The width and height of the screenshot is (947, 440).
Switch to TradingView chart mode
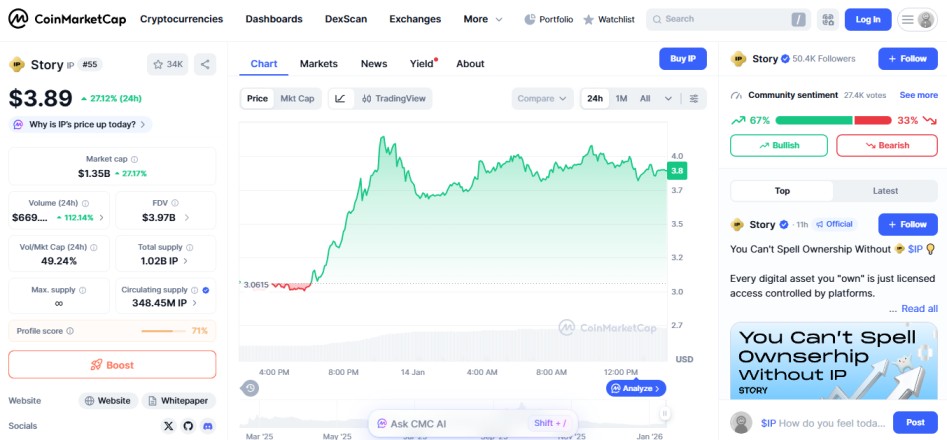394,98
